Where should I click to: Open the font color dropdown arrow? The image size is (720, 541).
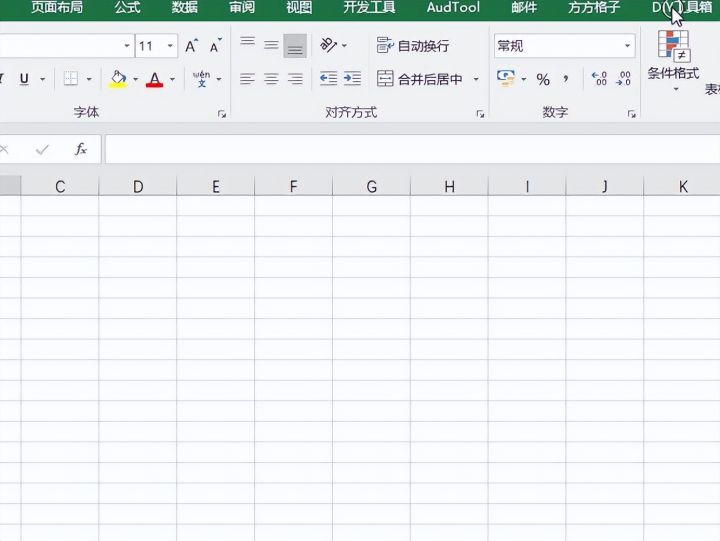coord(173,79)
